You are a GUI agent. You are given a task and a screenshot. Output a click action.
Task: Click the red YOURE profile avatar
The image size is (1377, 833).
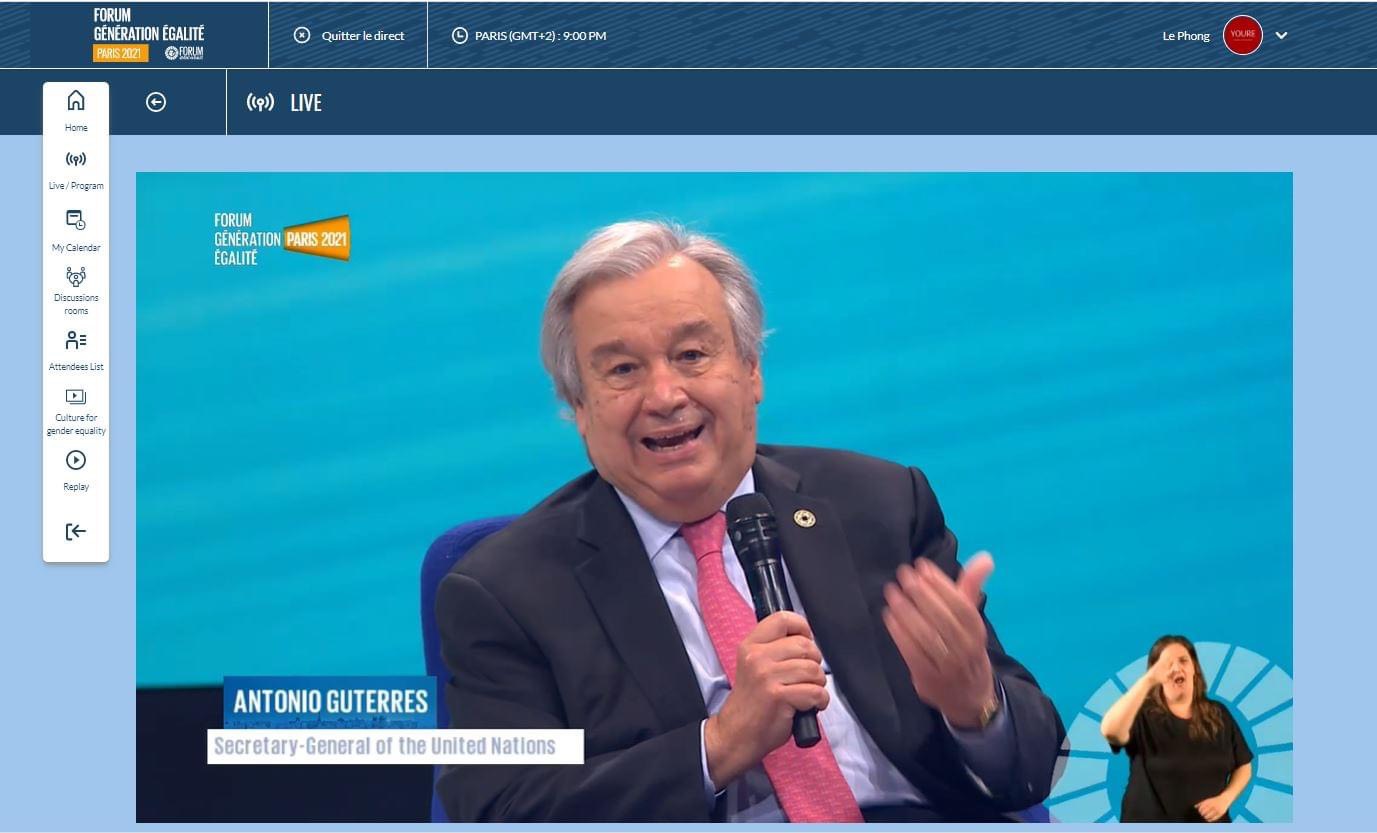pyautogui.click(x=1242, y=35)
